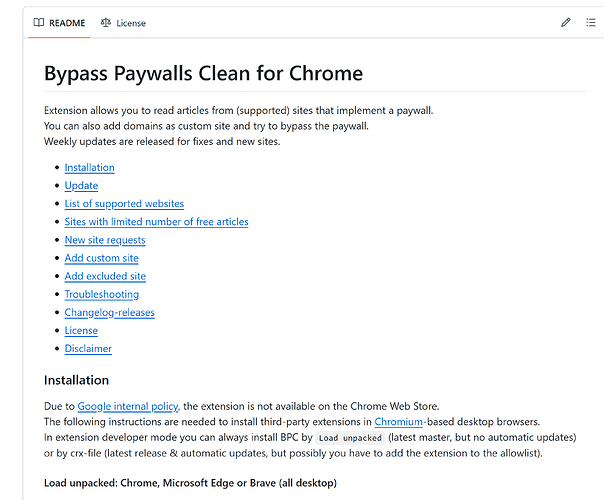This screenshot has width=604, height=500.
Task: Click the book icon beside README
Action: click(39, 23)
